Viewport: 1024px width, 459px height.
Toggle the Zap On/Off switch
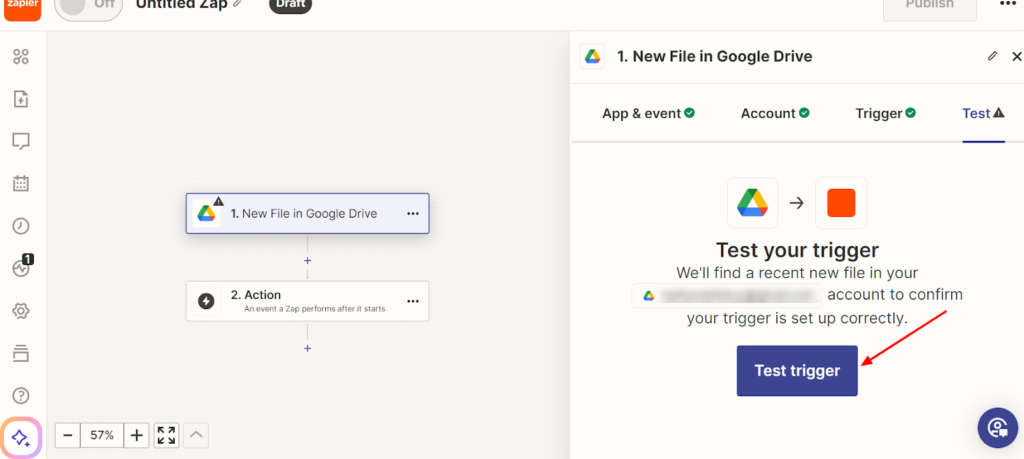pos(87,5)
